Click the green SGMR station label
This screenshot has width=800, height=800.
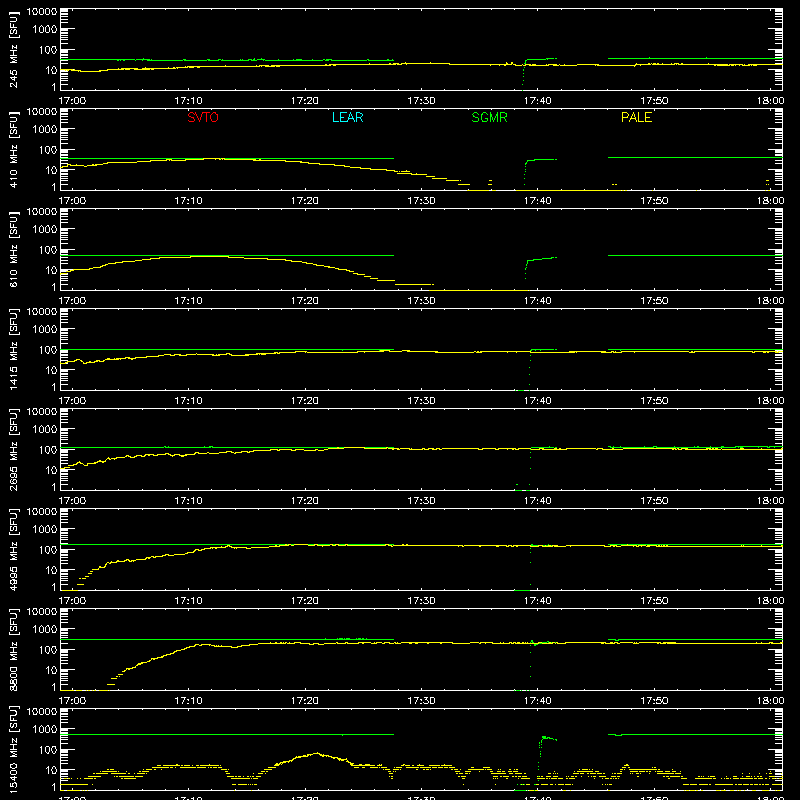coord(489,117)
